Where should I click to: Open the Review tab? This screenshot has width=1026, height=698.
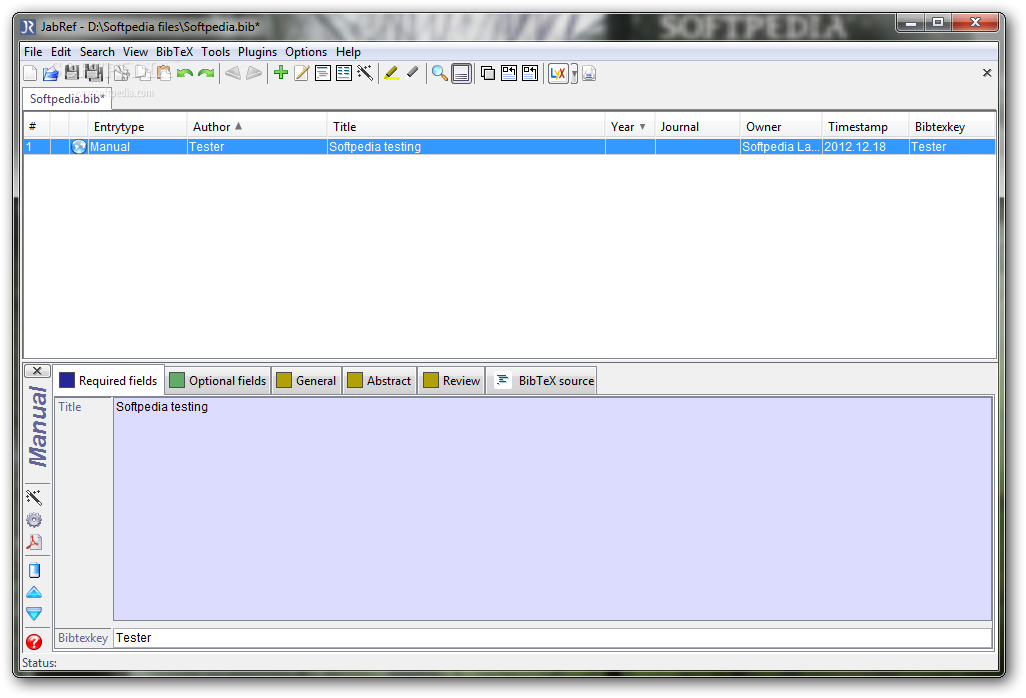(x=451, y=381)
